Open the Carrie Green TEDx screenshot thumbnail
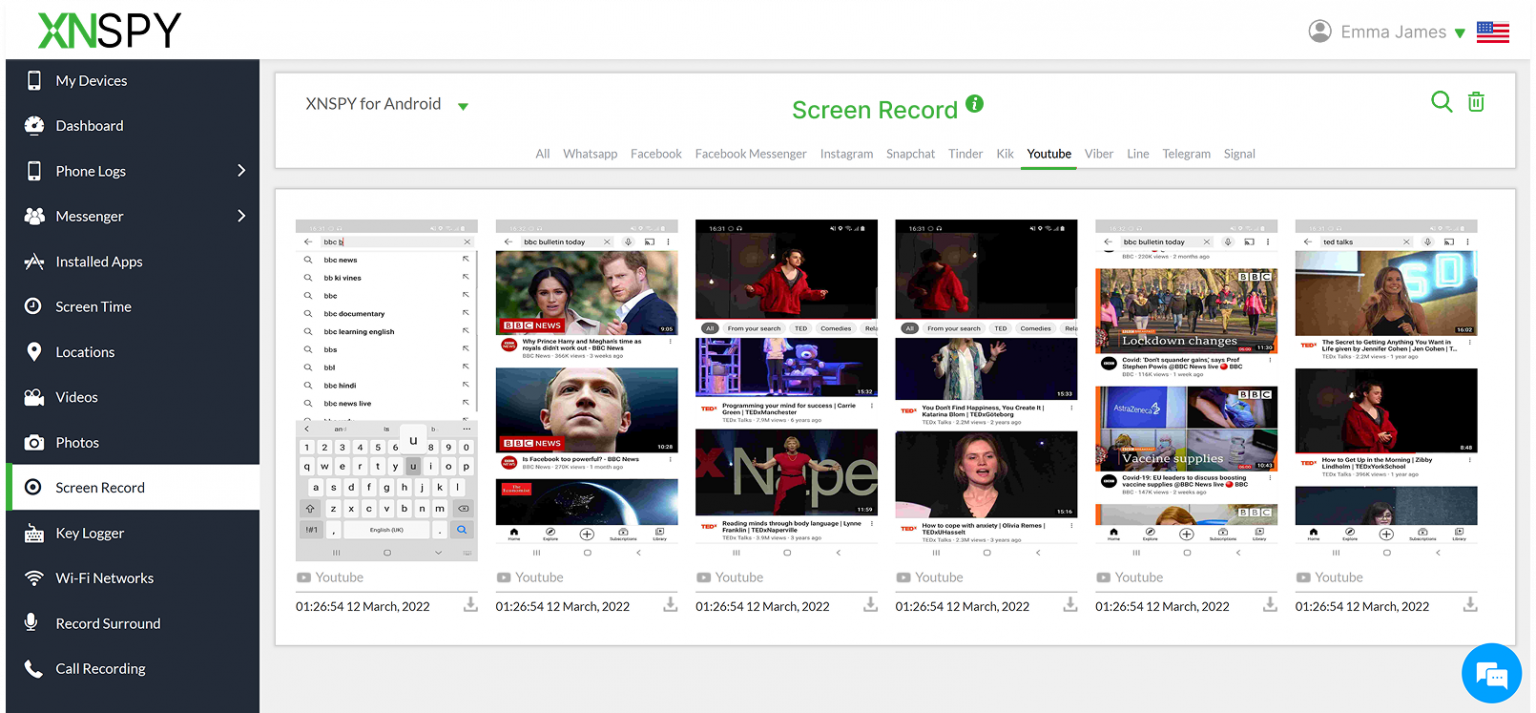1536x713 pixels. coord(787,390)
